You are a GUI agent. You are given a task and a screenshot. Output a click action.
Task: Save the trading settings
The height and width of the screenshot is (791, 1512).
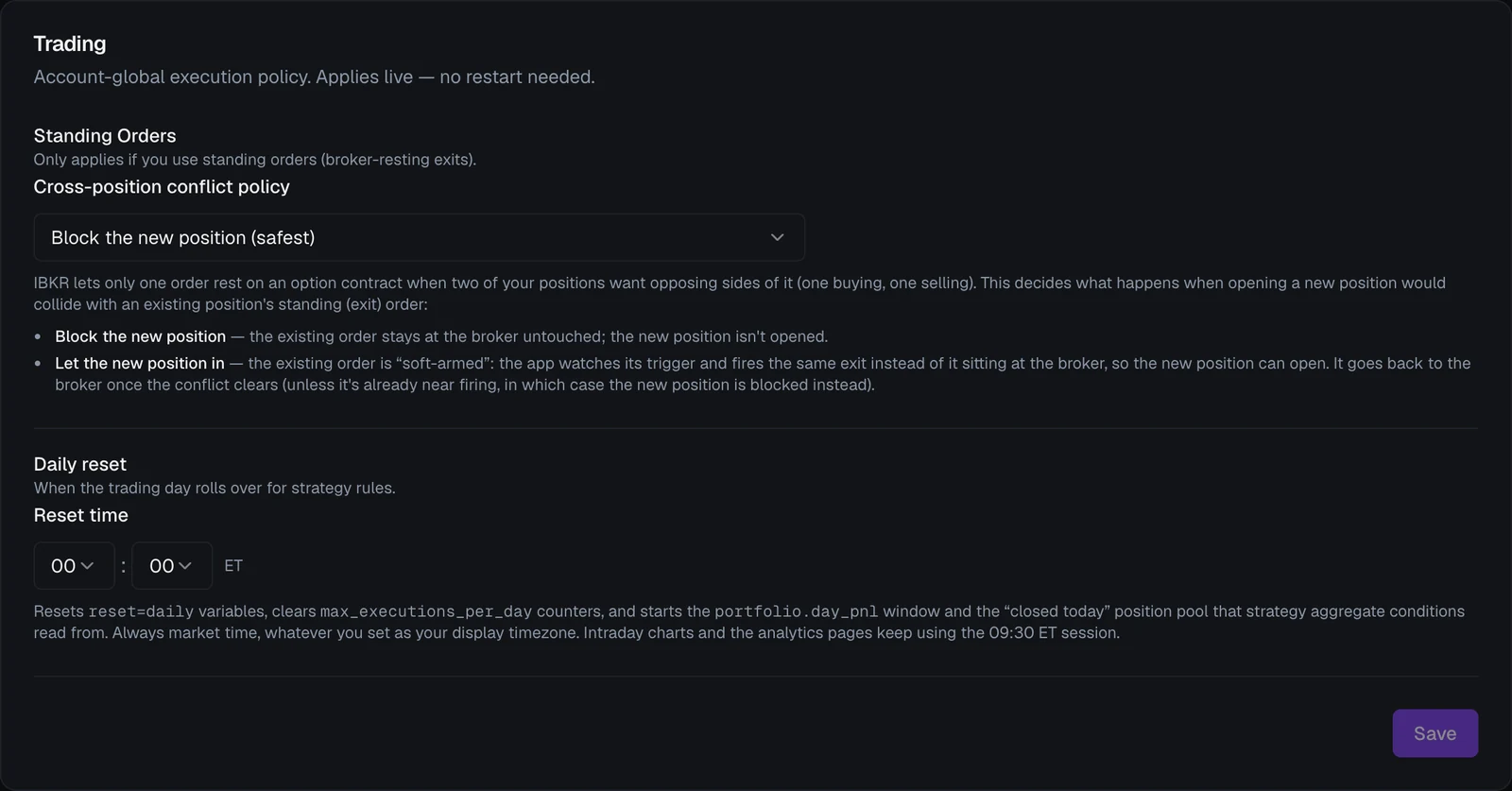[x=1435, y=733]
